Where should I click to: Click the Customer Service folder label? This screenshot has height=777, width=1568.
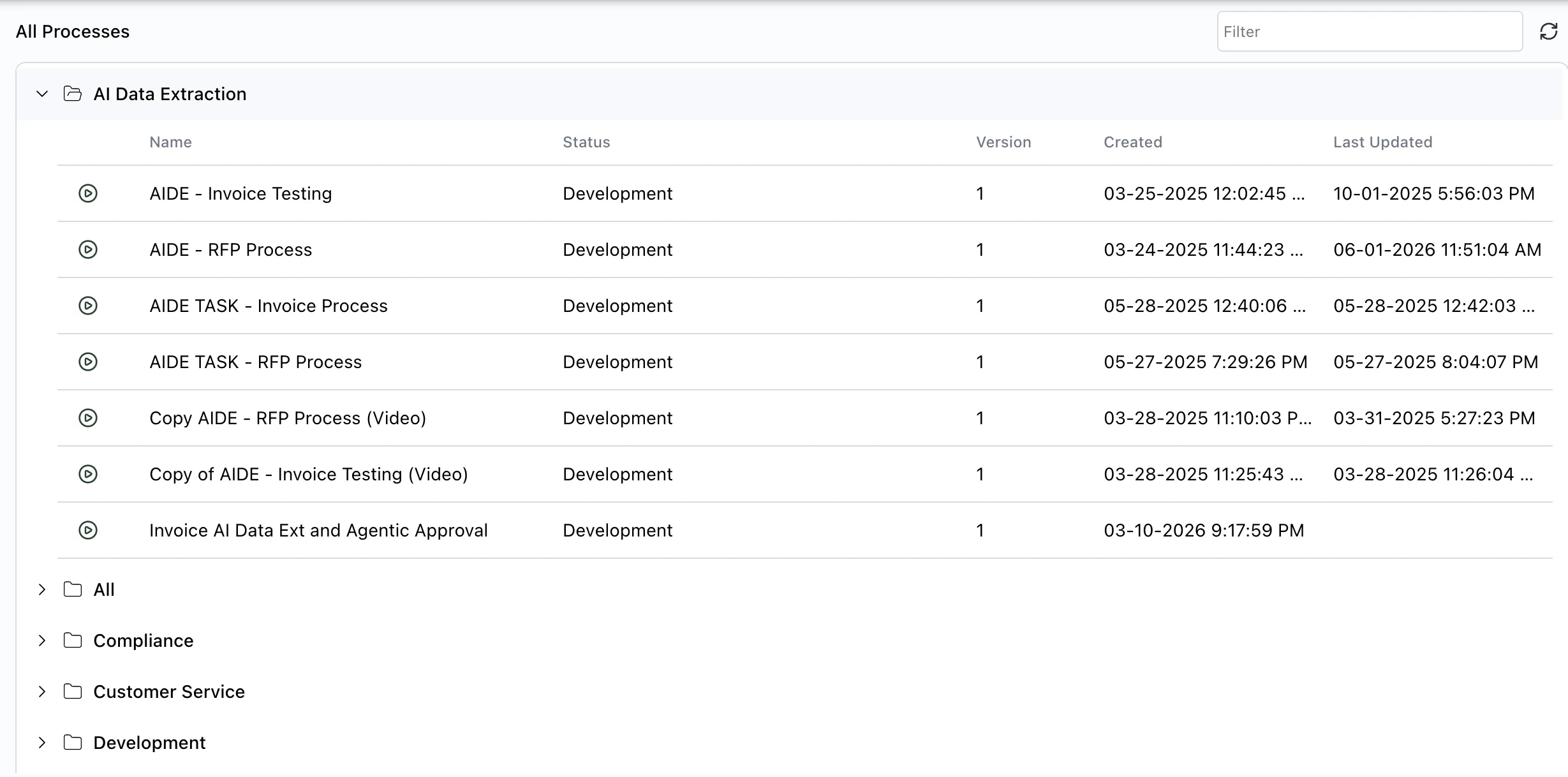(169, 692)
